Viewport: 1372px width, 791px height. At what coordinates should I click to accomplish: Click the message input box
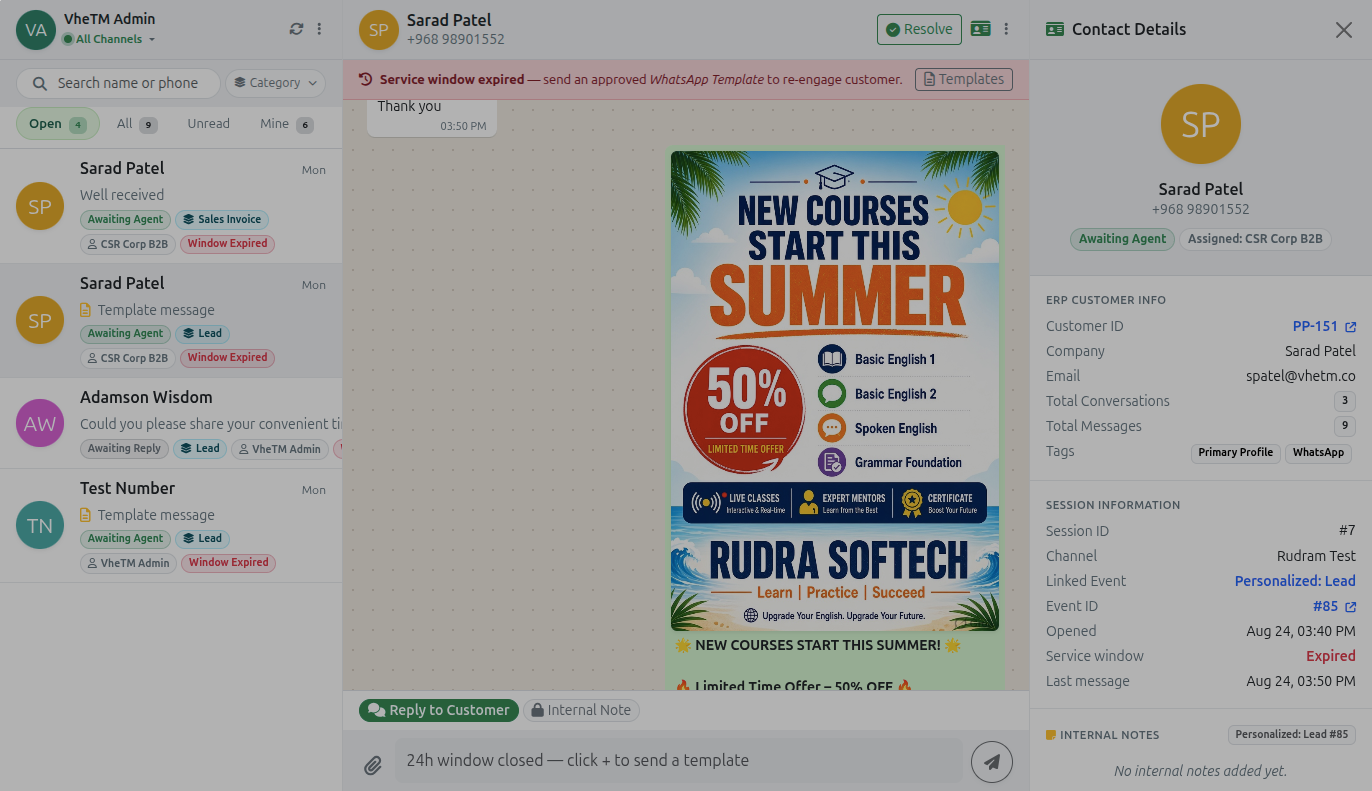click(679, 761)
